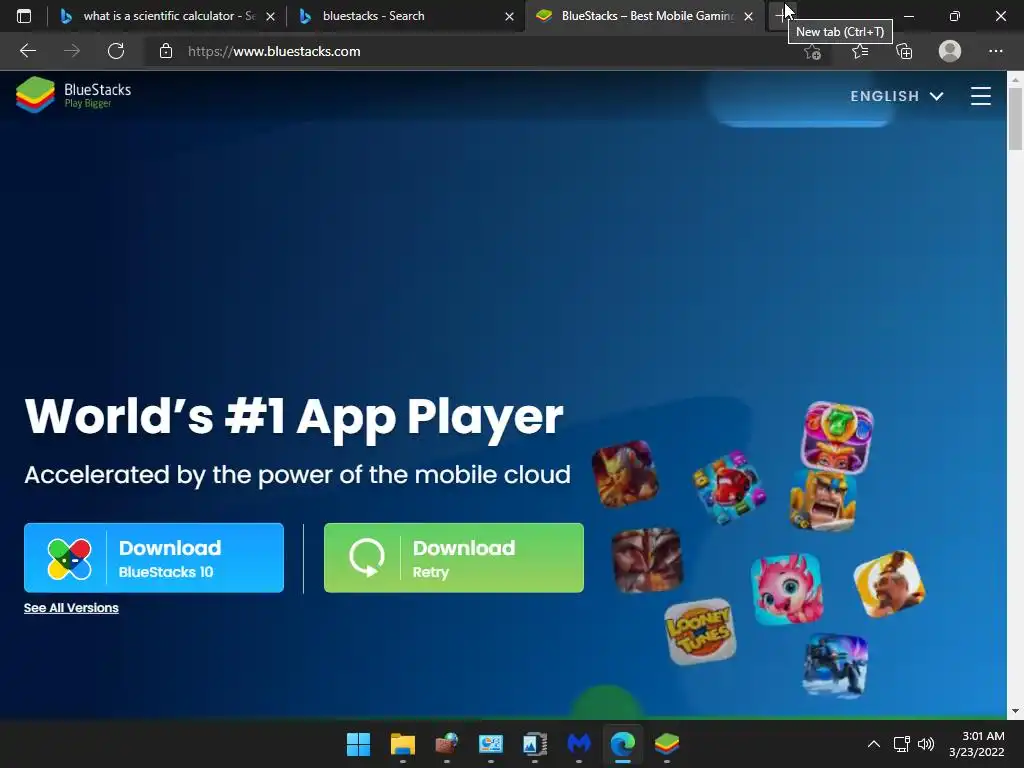Click Download BlueStacks 10 button
1024x768 pixels.
click(x=154, y=558)
